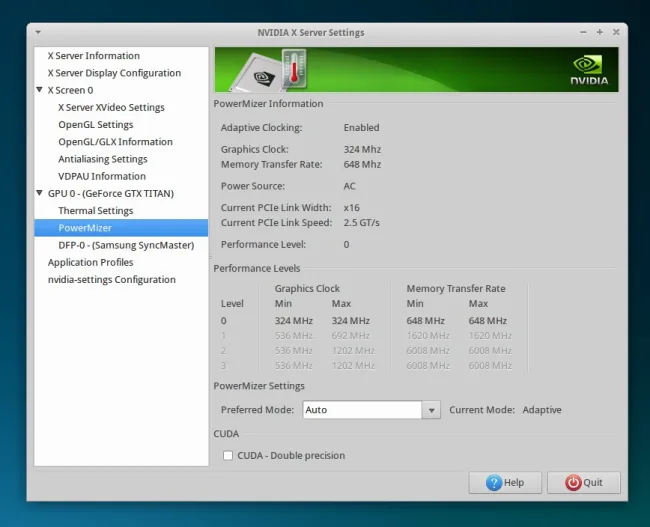Open nvidia-settings Configuration page

[112, 279]
